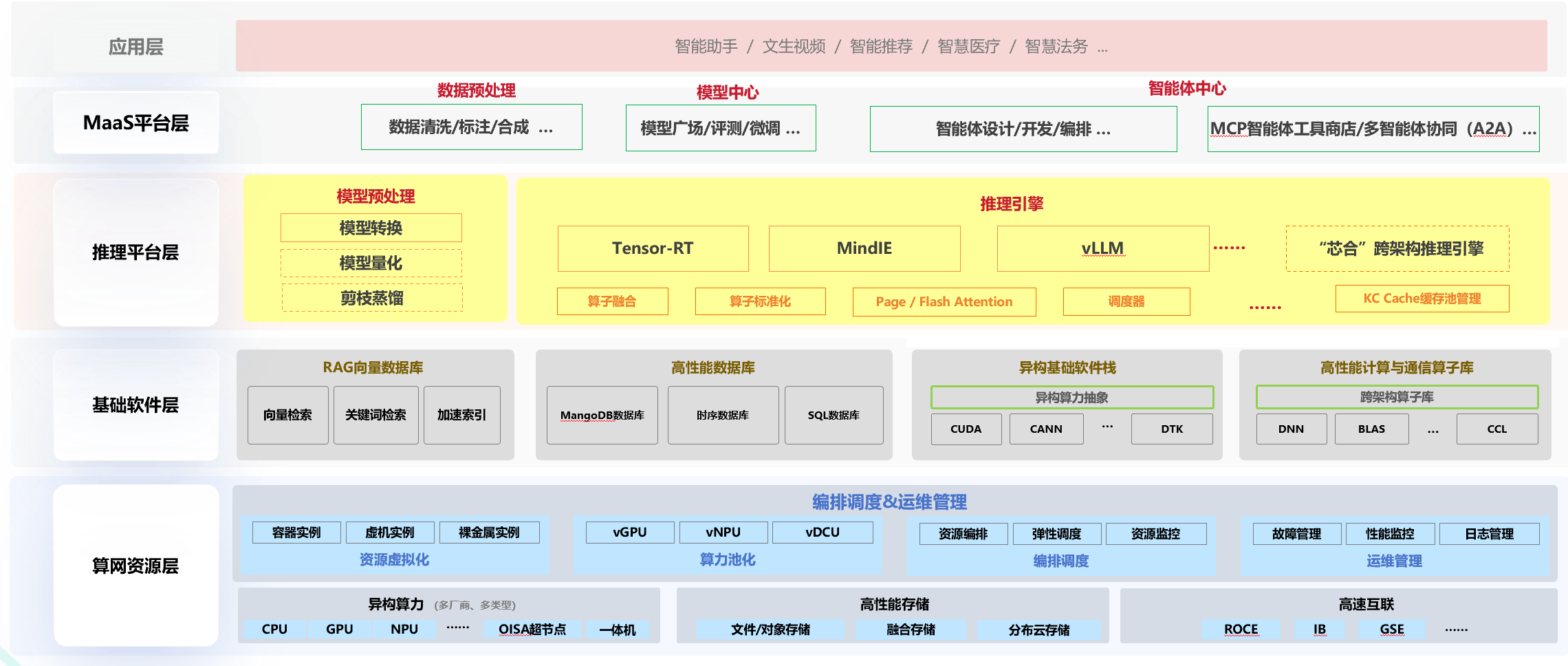Click the dashed 剪枝蒸馏 box
Screen dimensions: 1568x666
click(x=371, y=298)
